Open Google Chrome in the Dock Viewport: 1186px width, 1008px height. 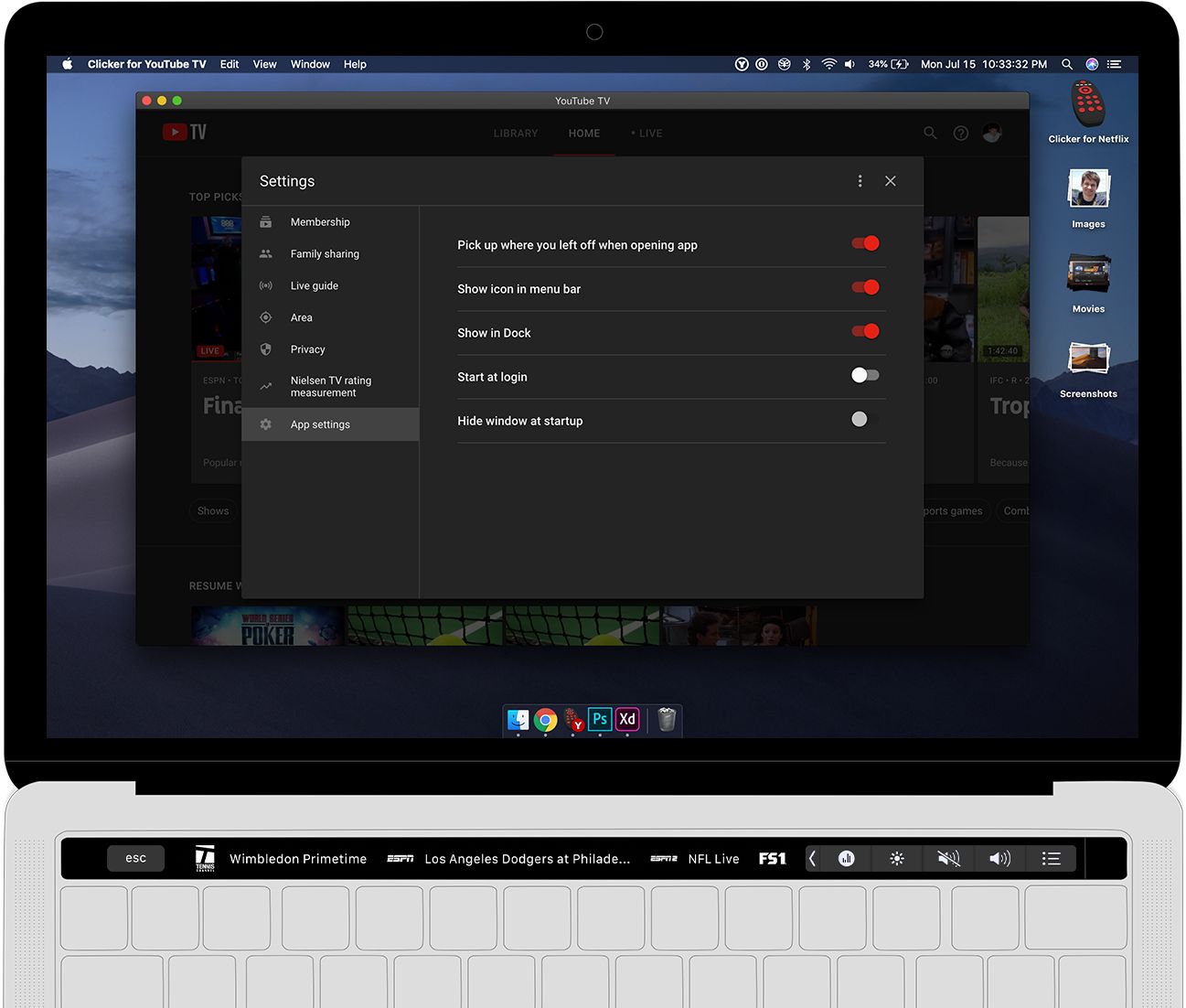[x=546, y=721]
